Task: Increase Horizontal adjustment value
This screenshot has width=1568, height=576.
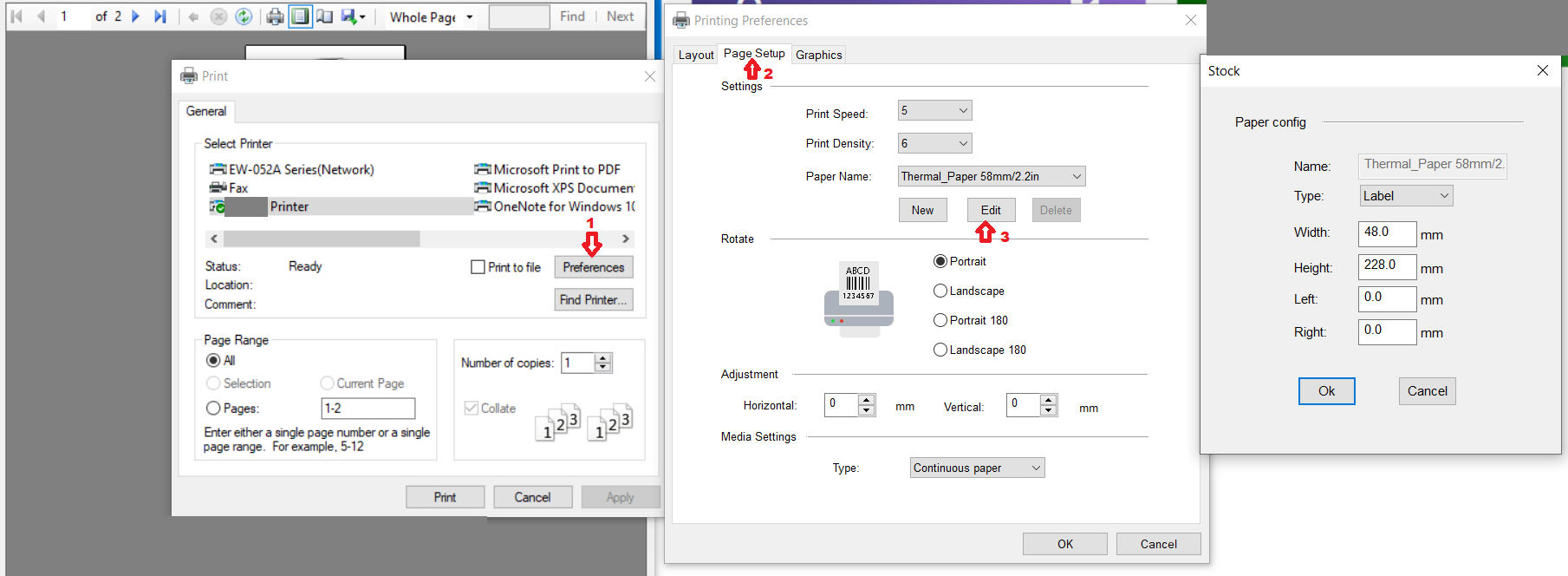Action: pos(866,400)
